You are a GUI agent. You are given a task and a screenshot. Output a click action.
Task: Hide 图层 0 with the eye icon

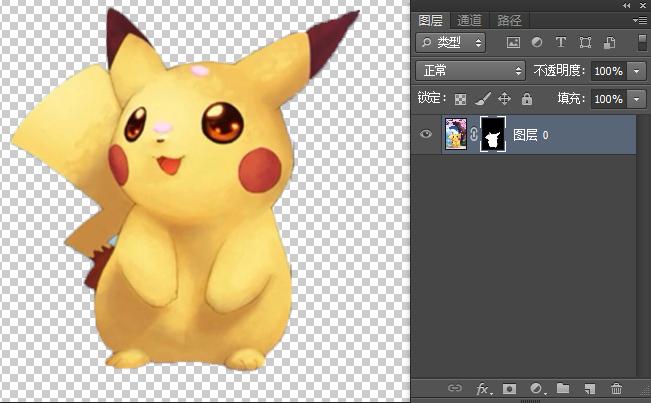[x=427, y=134]
